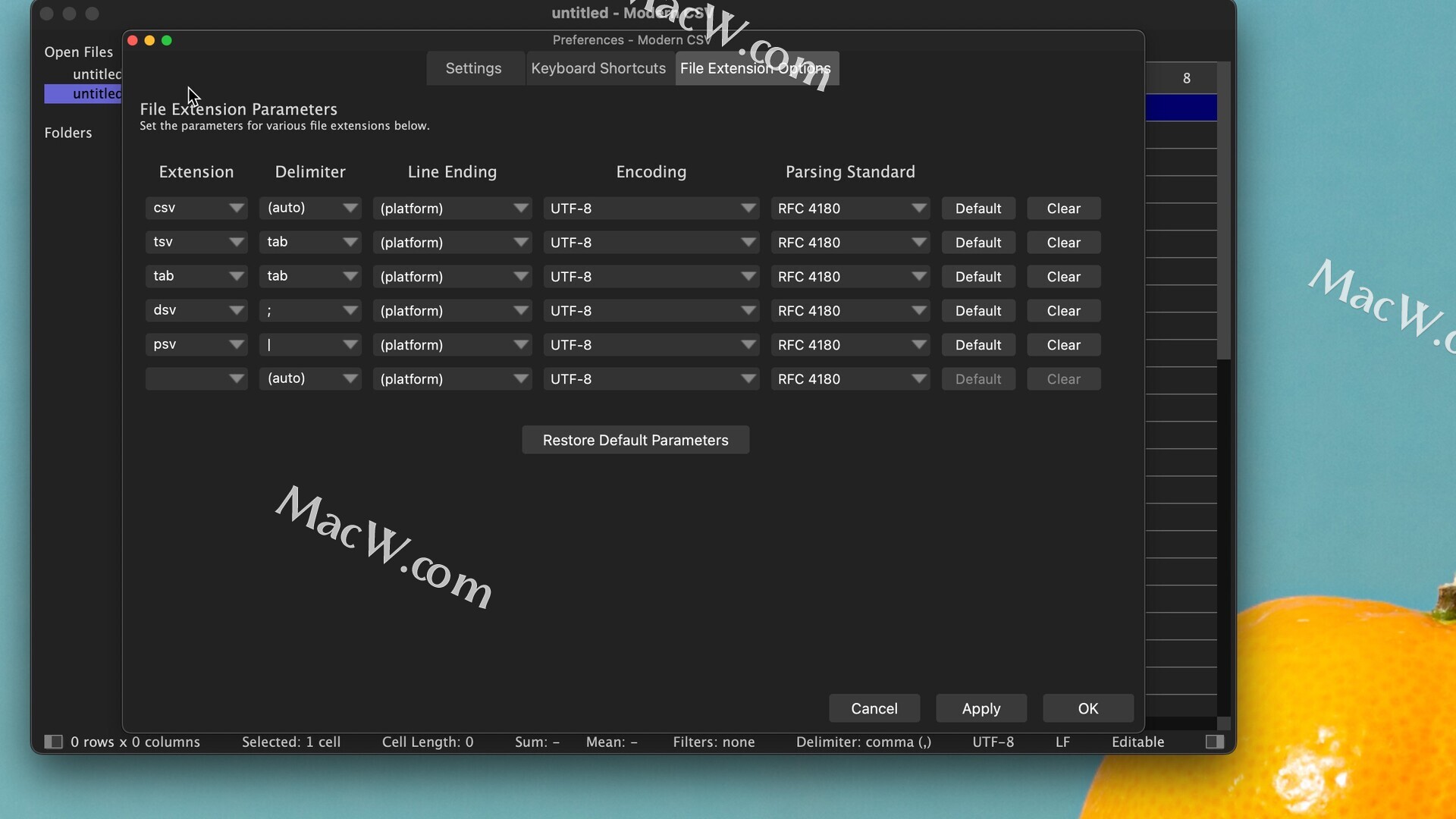Click the vertical scrollbar in main window
The image size is (1456, 819).
point(1224,211)
